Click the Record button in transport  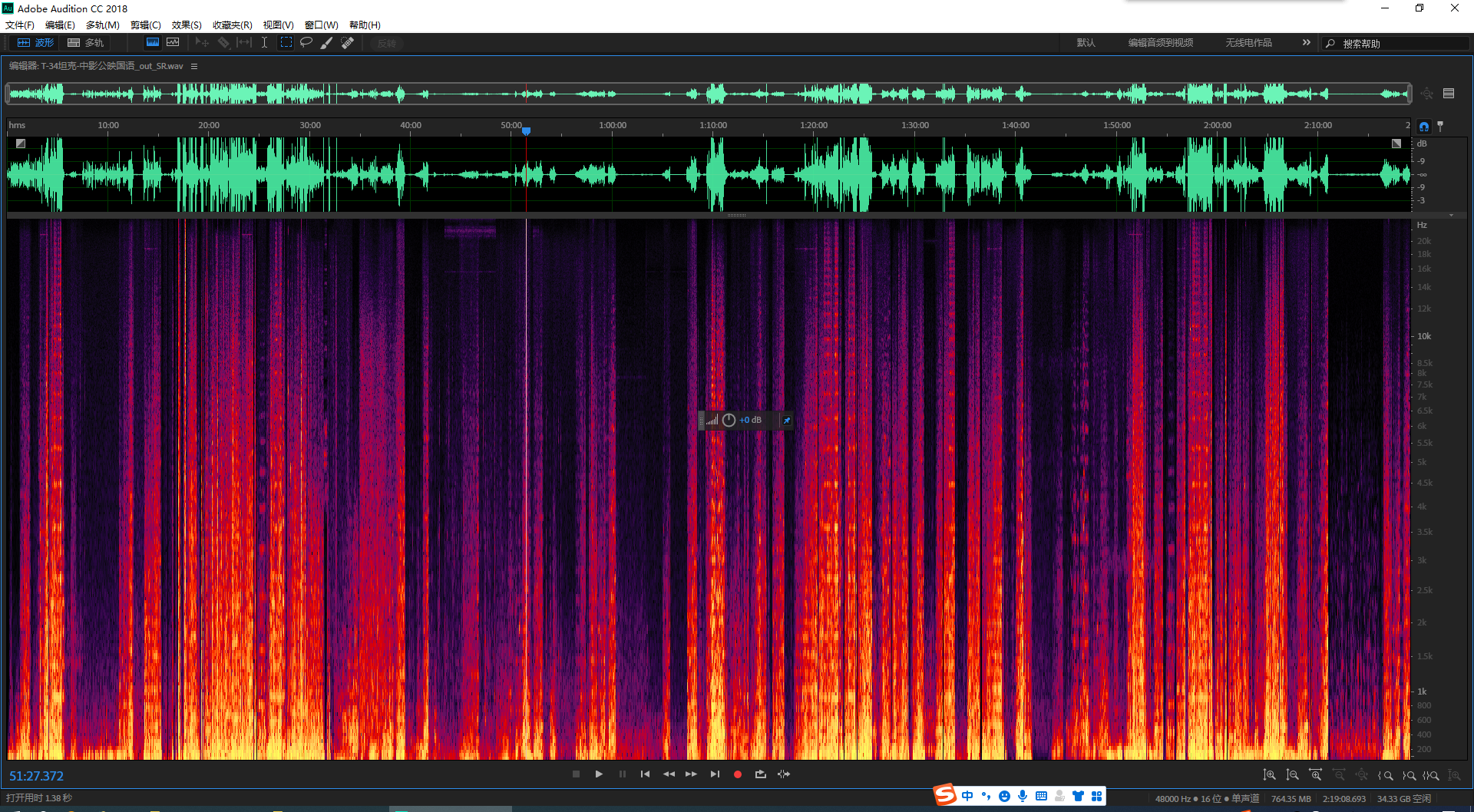[x=737, y=774]
